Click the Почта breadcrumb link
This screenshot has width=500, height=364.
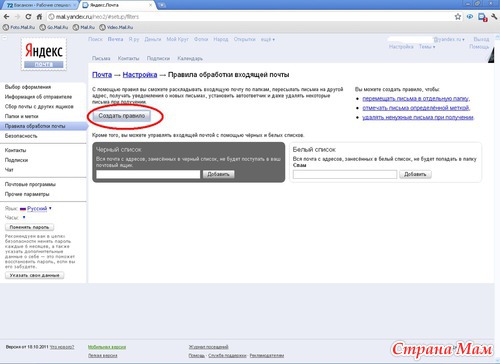(x=102, y=75)
